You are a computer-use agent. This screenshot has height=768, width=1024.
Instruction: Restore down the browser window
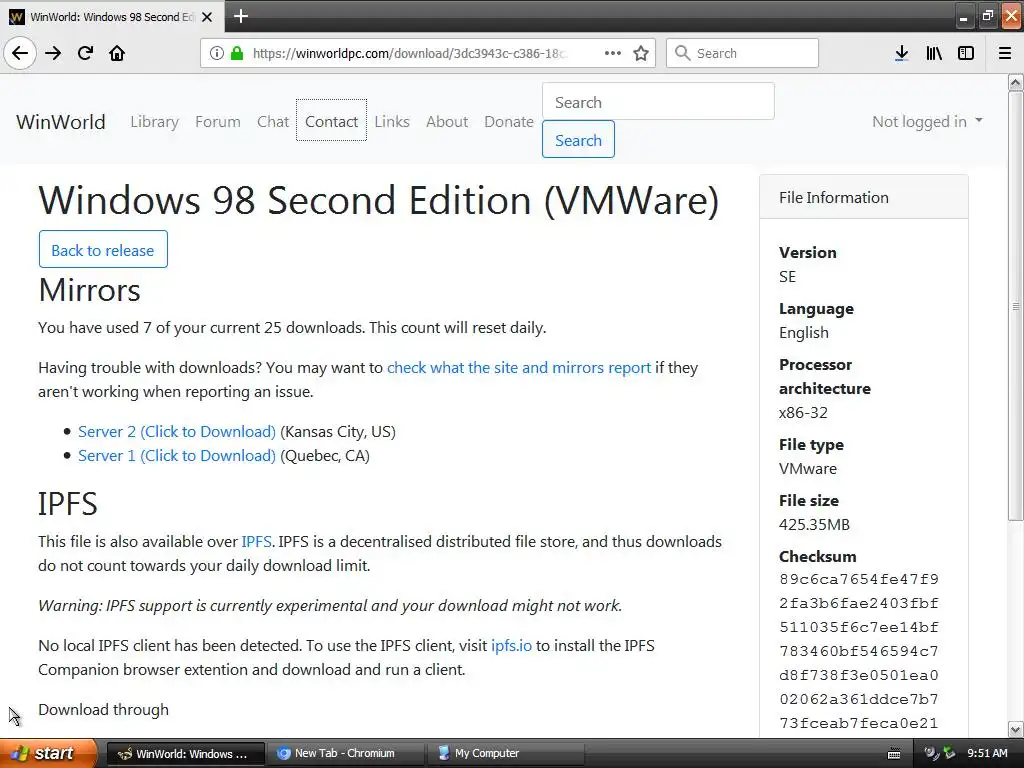point(987,16)
